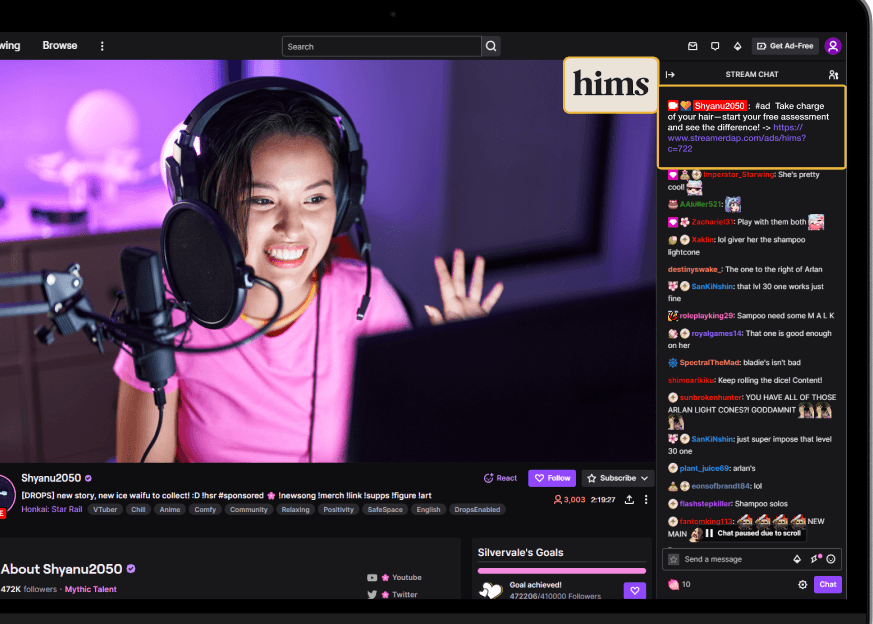
Task: Click the Bits diamond icon in top bar
Action: click(737, 46)
